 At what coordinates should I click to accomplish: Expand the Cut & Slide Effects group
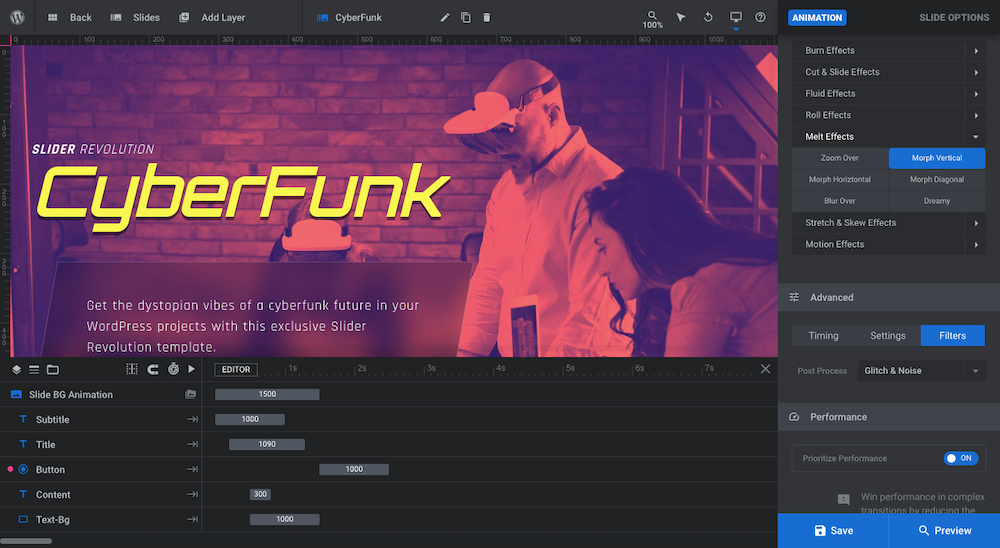pyautogui.click(x=888, y=72)
